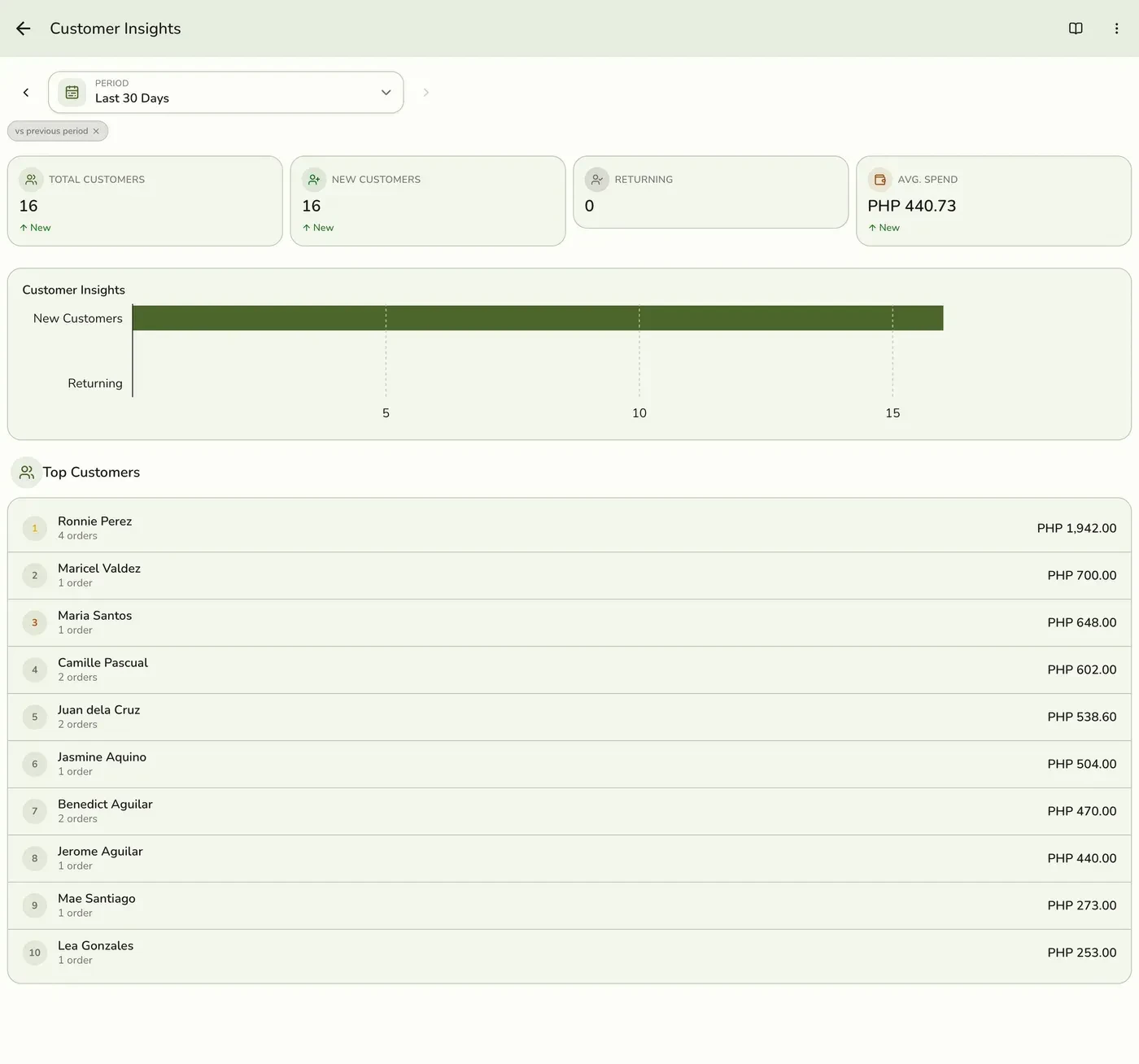Open Jasmine Aquino customer row

(x=569, y=765)
